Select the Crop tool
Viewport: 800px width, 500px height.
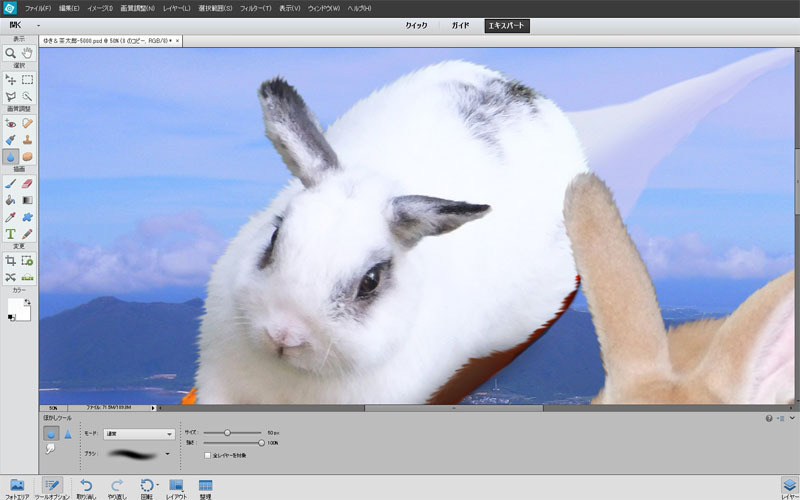tap(10, 261)
